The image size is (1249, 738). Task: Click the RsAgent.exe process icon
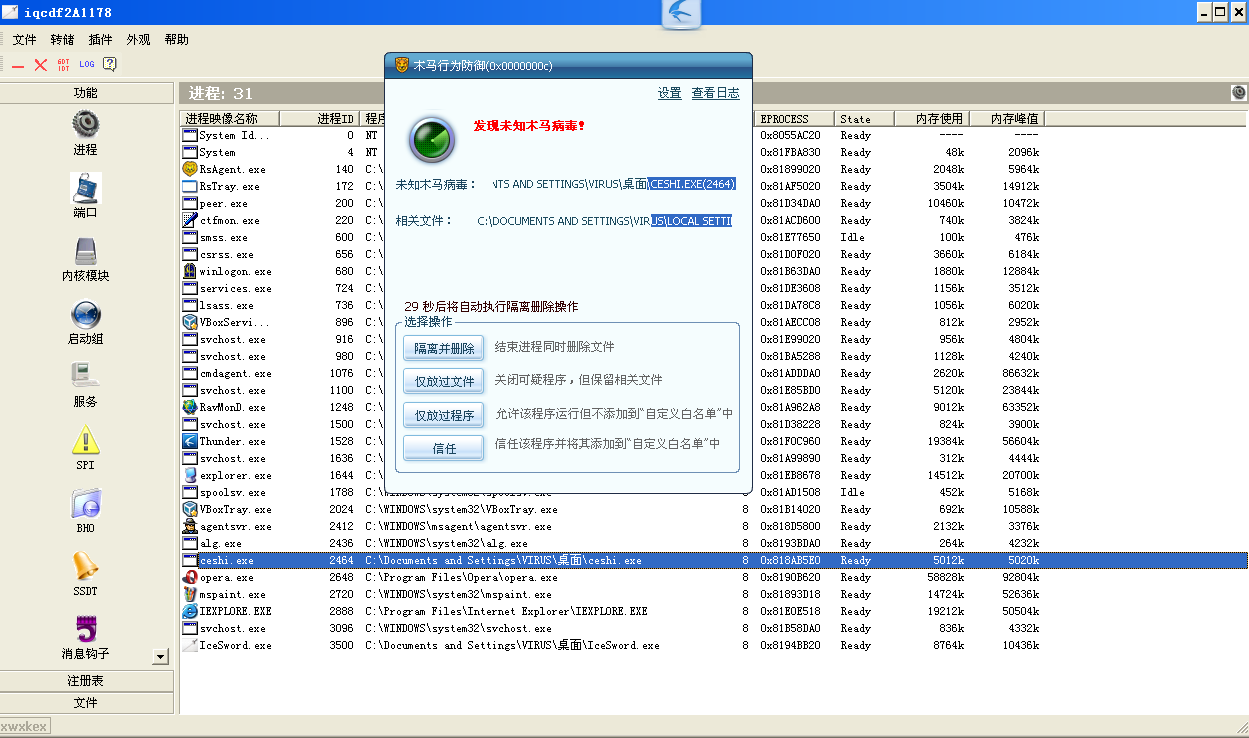pos(190,169)
